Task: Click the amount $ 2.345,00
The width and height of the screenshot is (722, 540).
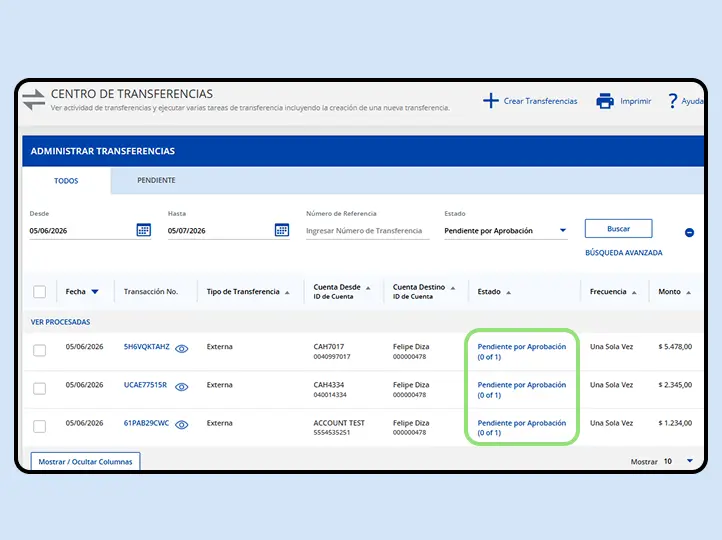Action: tap(675, 385)
